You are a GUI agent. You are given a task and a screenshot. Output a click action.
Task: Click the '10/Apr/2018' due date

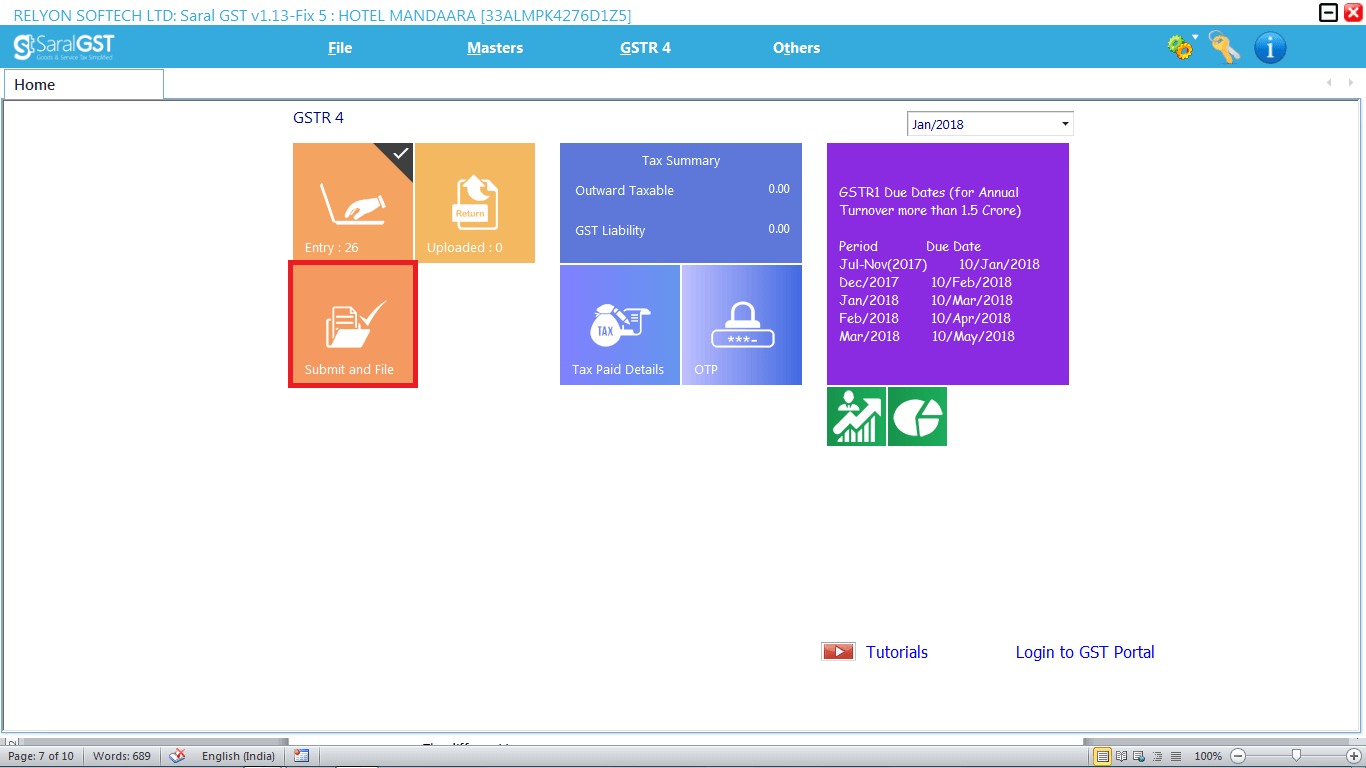(971, 318)
